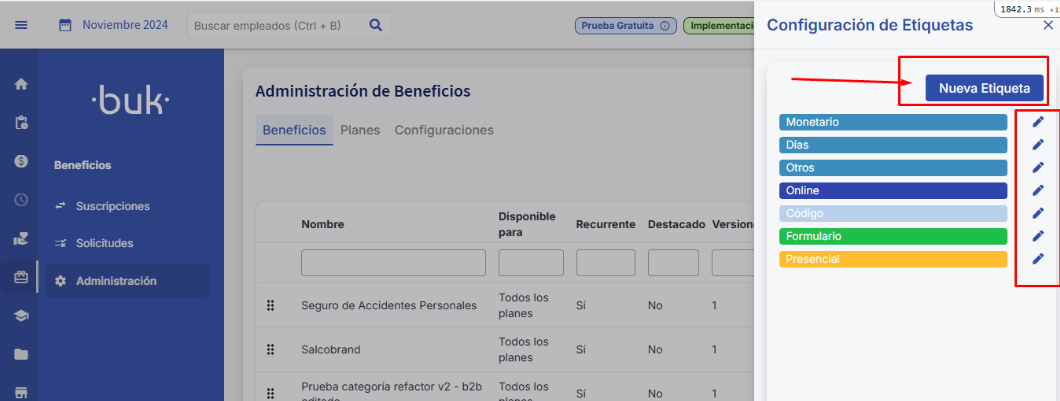Edit the Días tag with pencil icon
The height and width of the screenshot is (401, 1060).
tap(1038, 145)
